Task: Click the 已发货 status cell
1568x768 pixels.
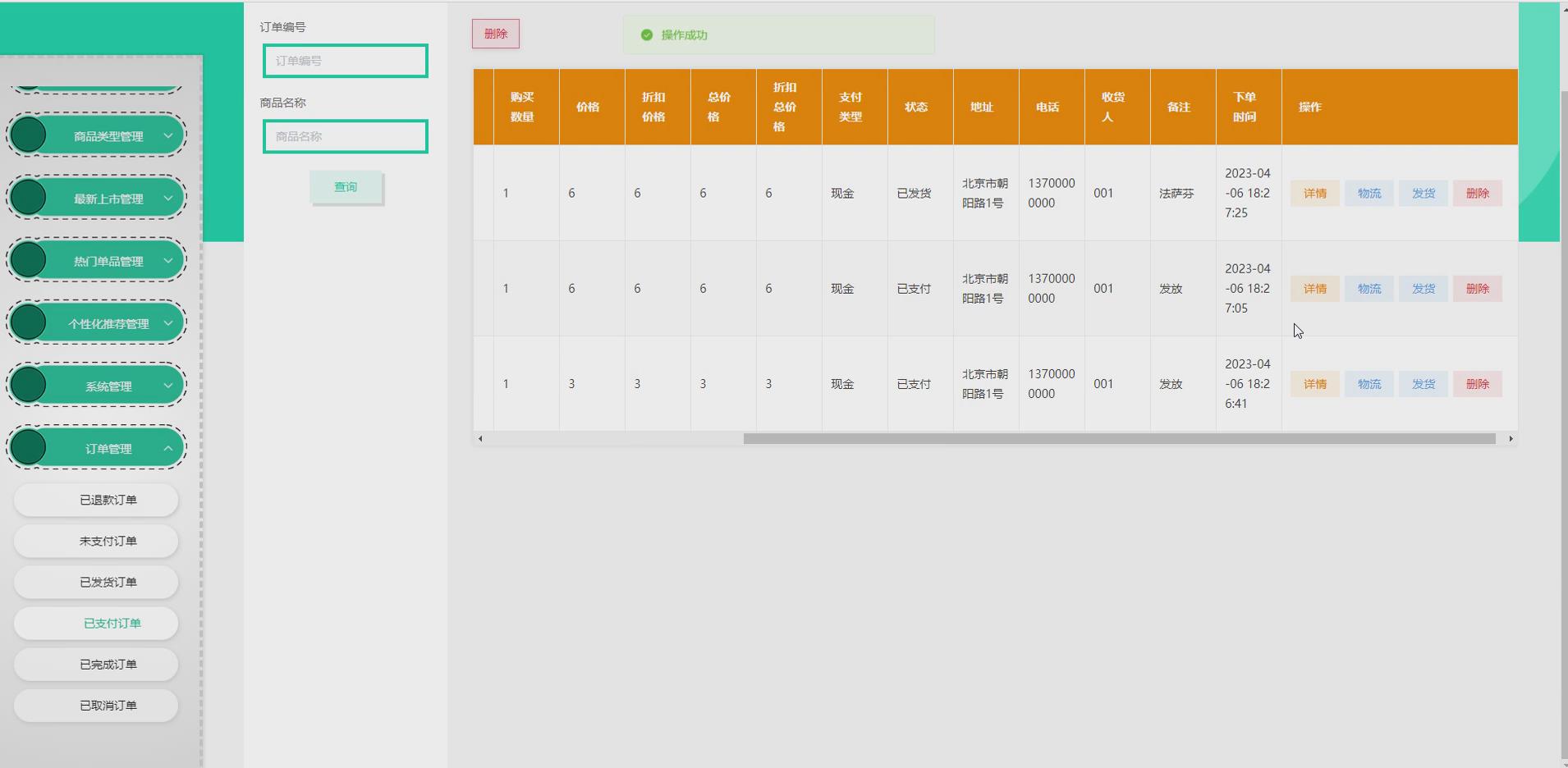Action: tap(920, 193)
